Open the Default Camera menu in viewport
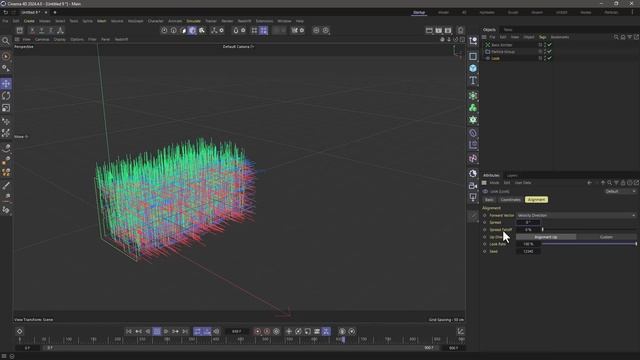This screenshot has width=640, height=360. 238,47
